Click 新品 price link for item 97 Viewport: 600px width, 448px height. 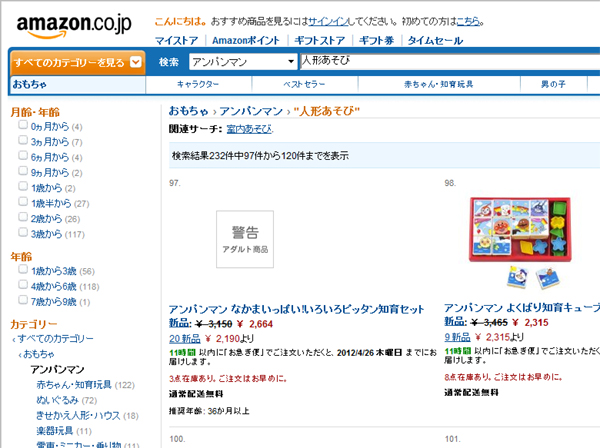coord(179,323)
